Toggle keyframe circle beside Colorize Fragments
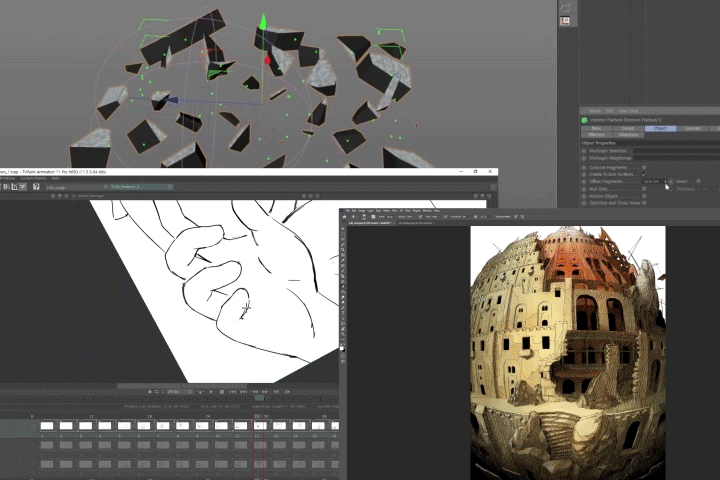Viewport: 720px width, 480px height. click(x=584, y=168)
